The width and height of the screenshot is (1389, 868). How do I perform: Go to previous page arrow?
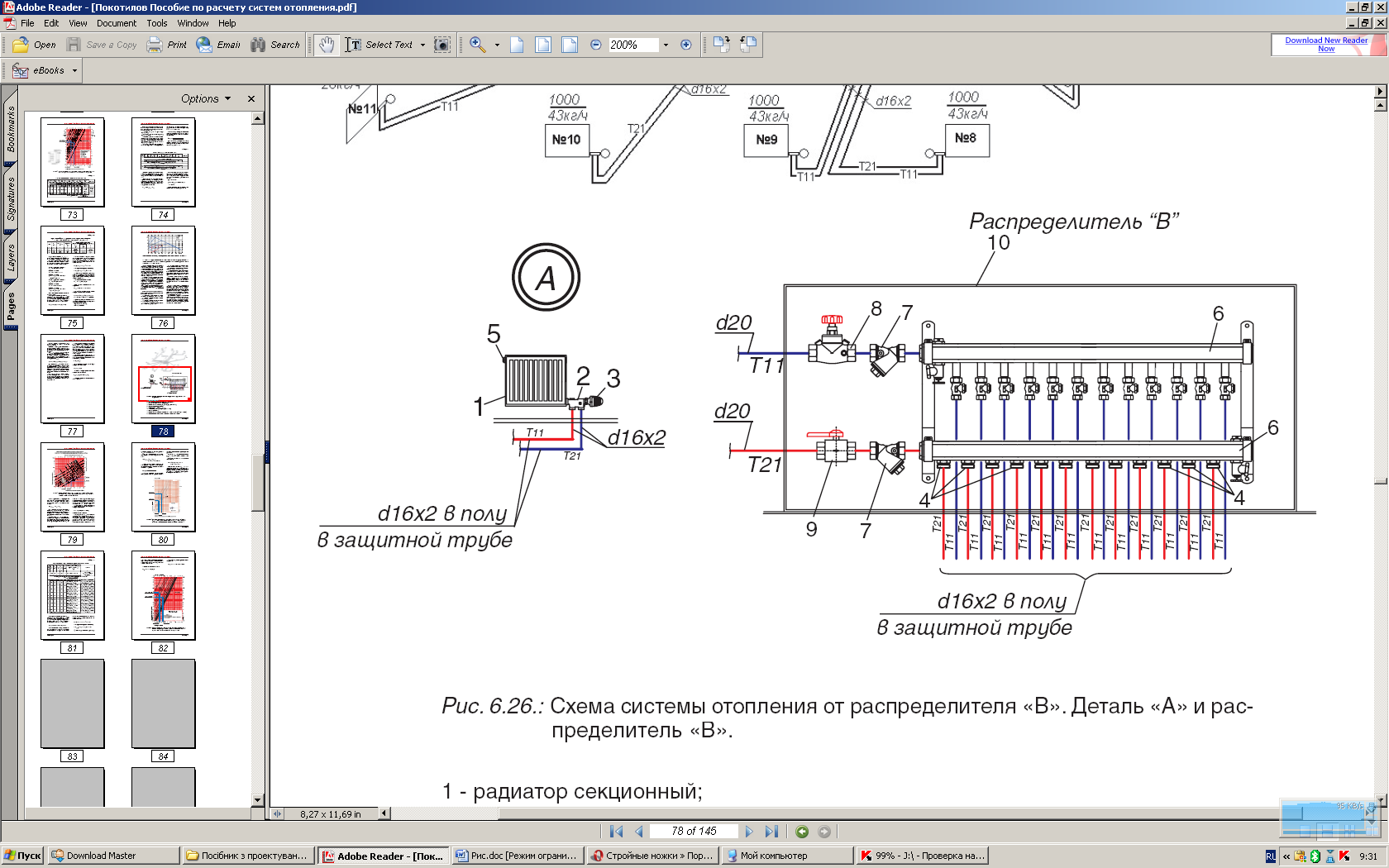(x=639, y=832)
